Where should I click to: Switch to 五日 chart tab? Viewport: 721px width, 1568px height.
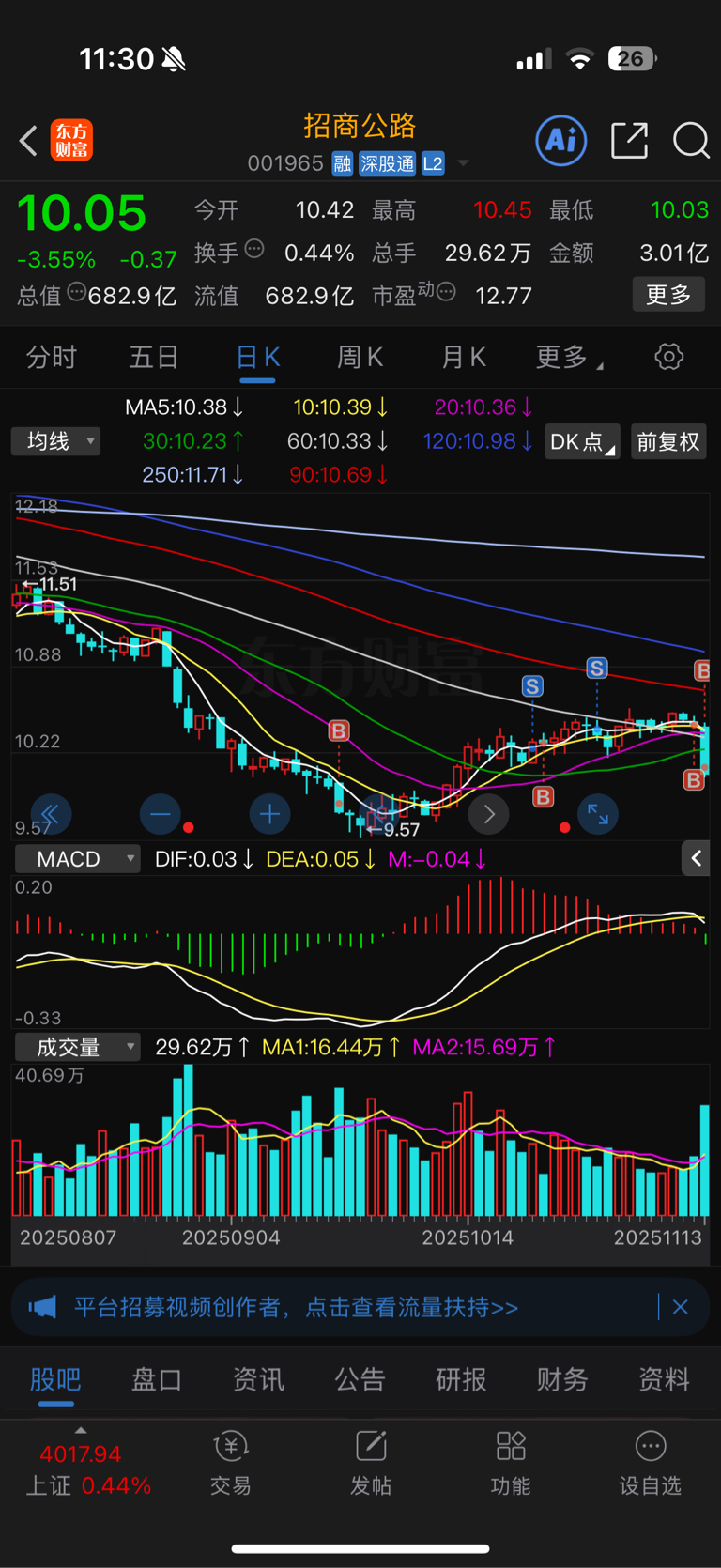point(154,357)
